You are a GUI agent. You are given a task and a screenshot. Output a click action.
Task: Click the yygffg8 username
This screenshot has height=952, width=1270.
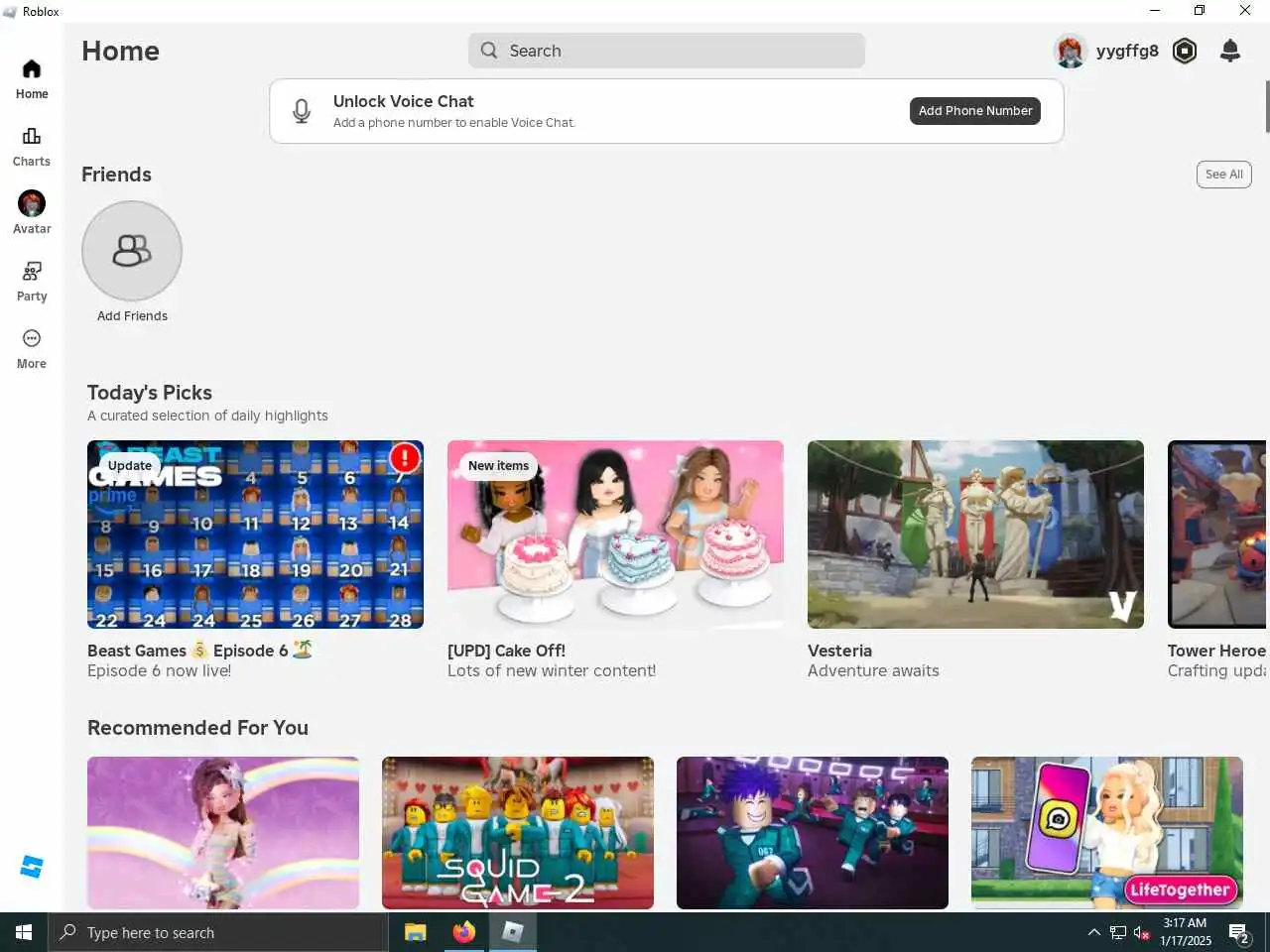tap(1127, 51)
